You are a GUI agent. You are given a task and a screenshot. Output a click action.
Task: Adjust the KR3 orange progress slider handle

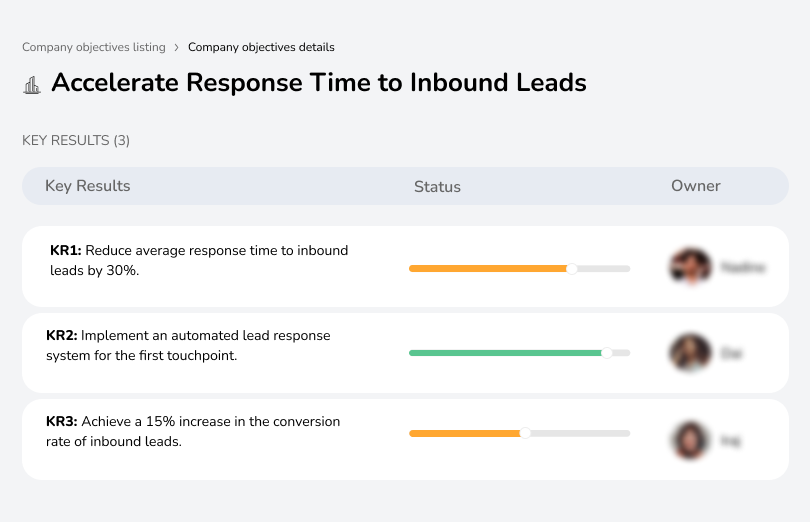point(525,433)
